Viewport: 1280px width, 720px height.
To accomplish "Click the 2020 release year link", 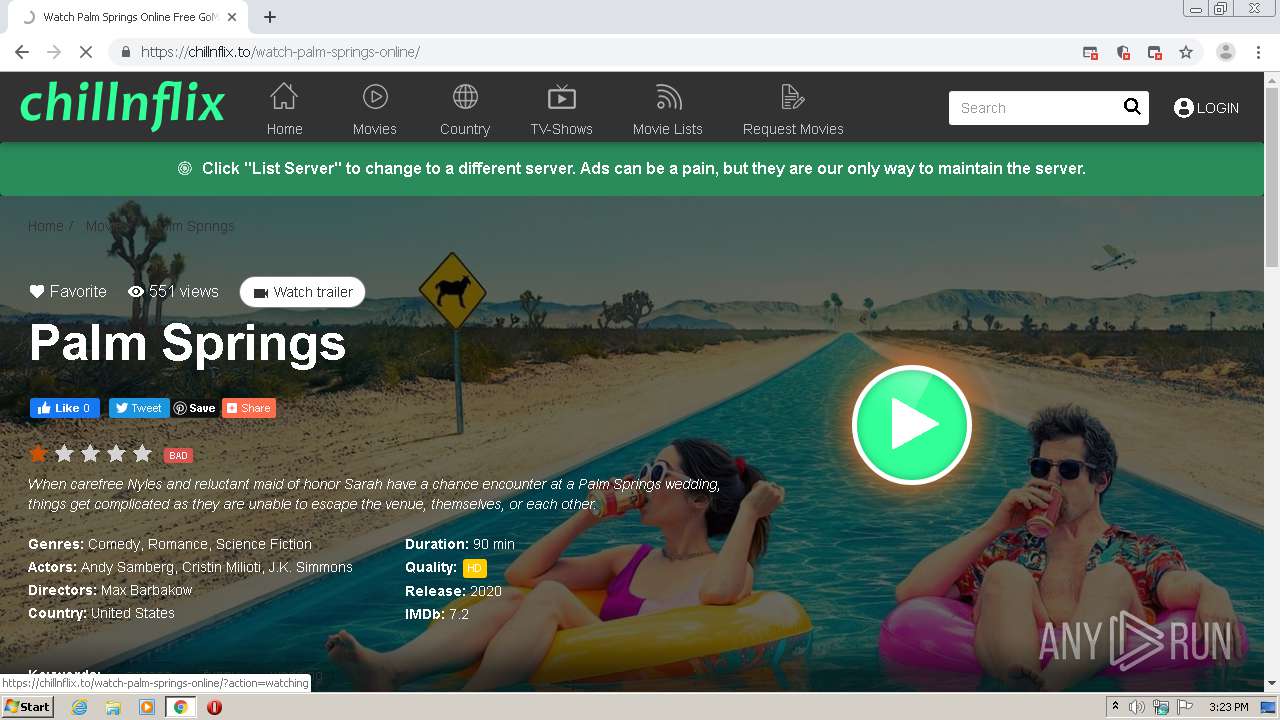I will pos(486,591).
